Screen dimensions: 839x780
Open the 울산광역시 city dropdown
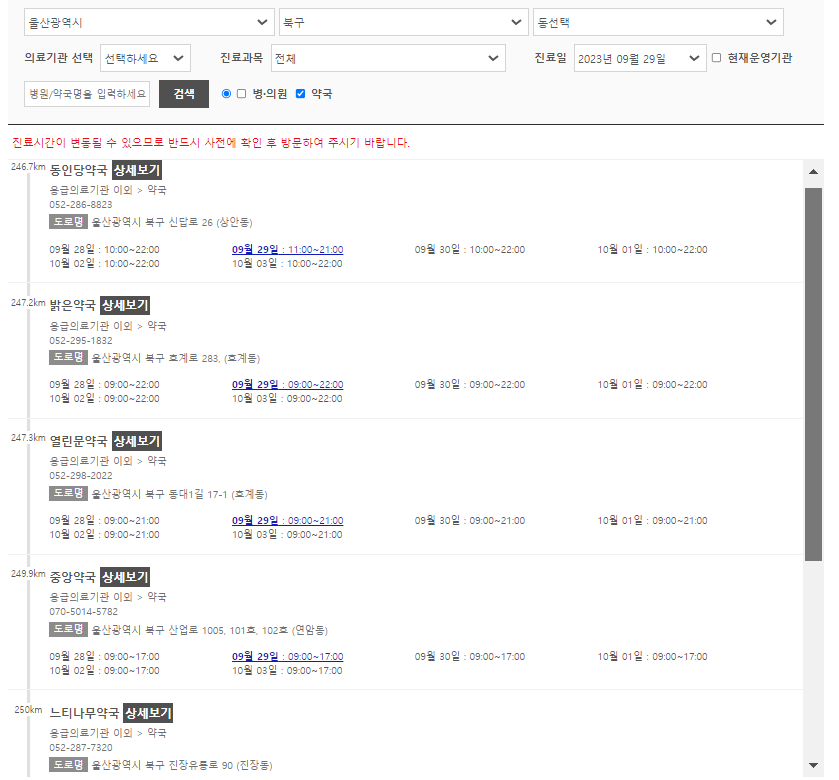tap(149, 22)
